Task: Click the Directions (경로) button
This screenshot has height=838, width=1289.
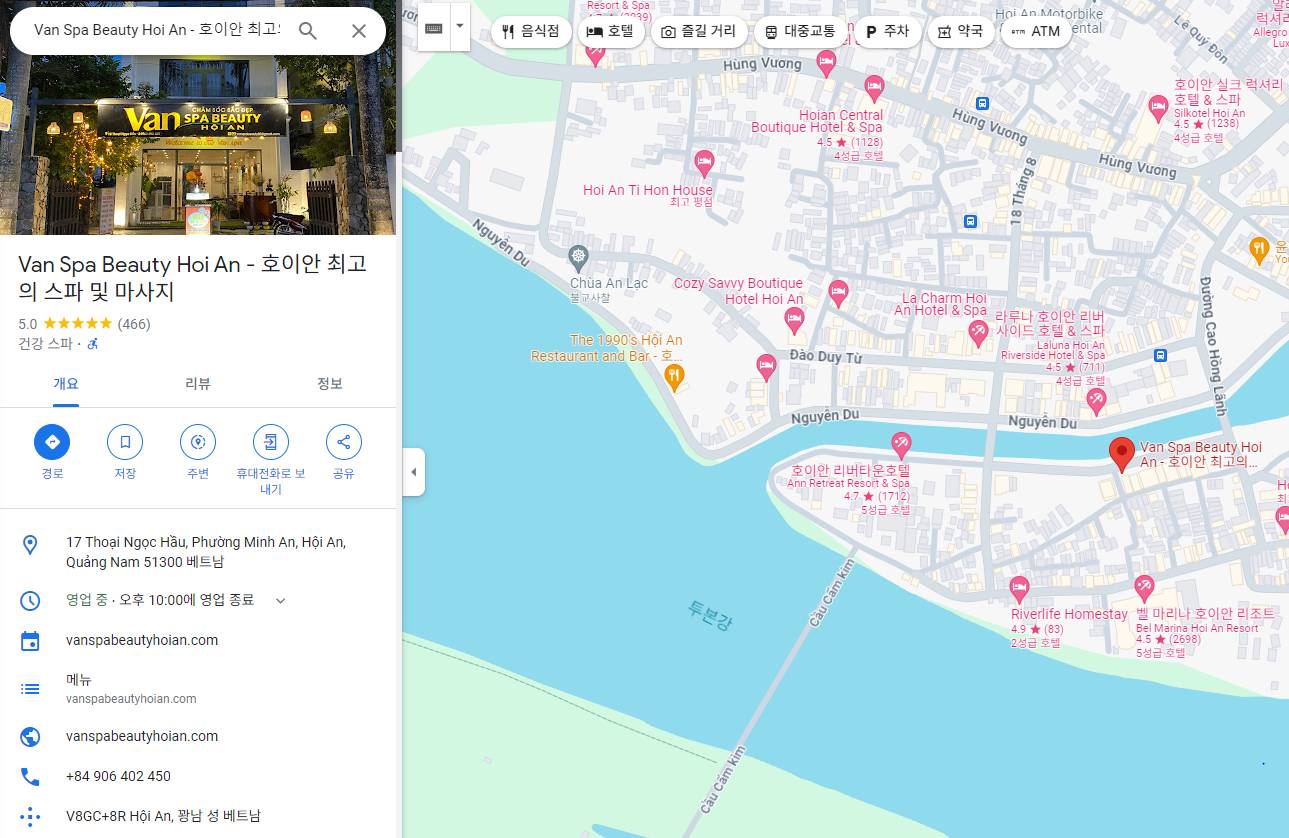Action: (x=52, y=442)
